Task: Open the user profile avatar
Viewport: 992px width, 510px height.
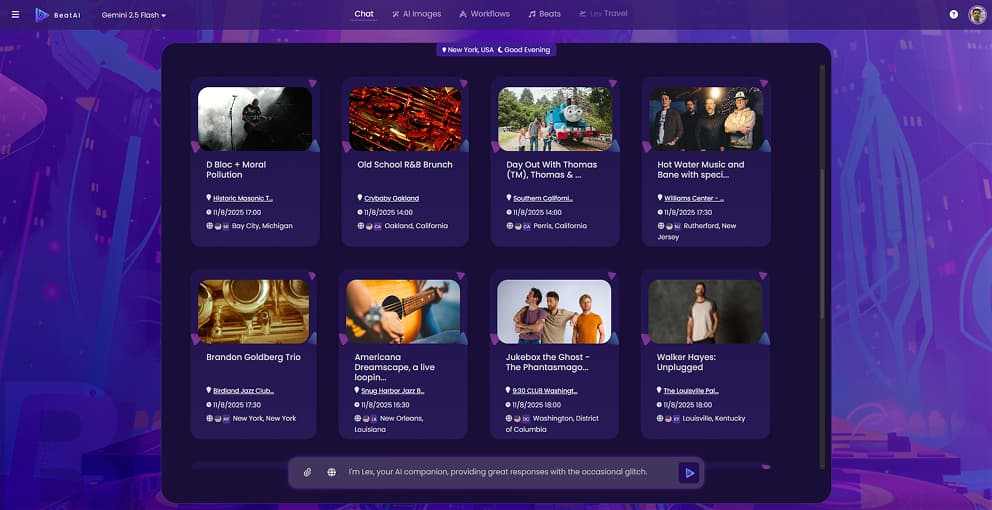Action: (x=977, y=14)
